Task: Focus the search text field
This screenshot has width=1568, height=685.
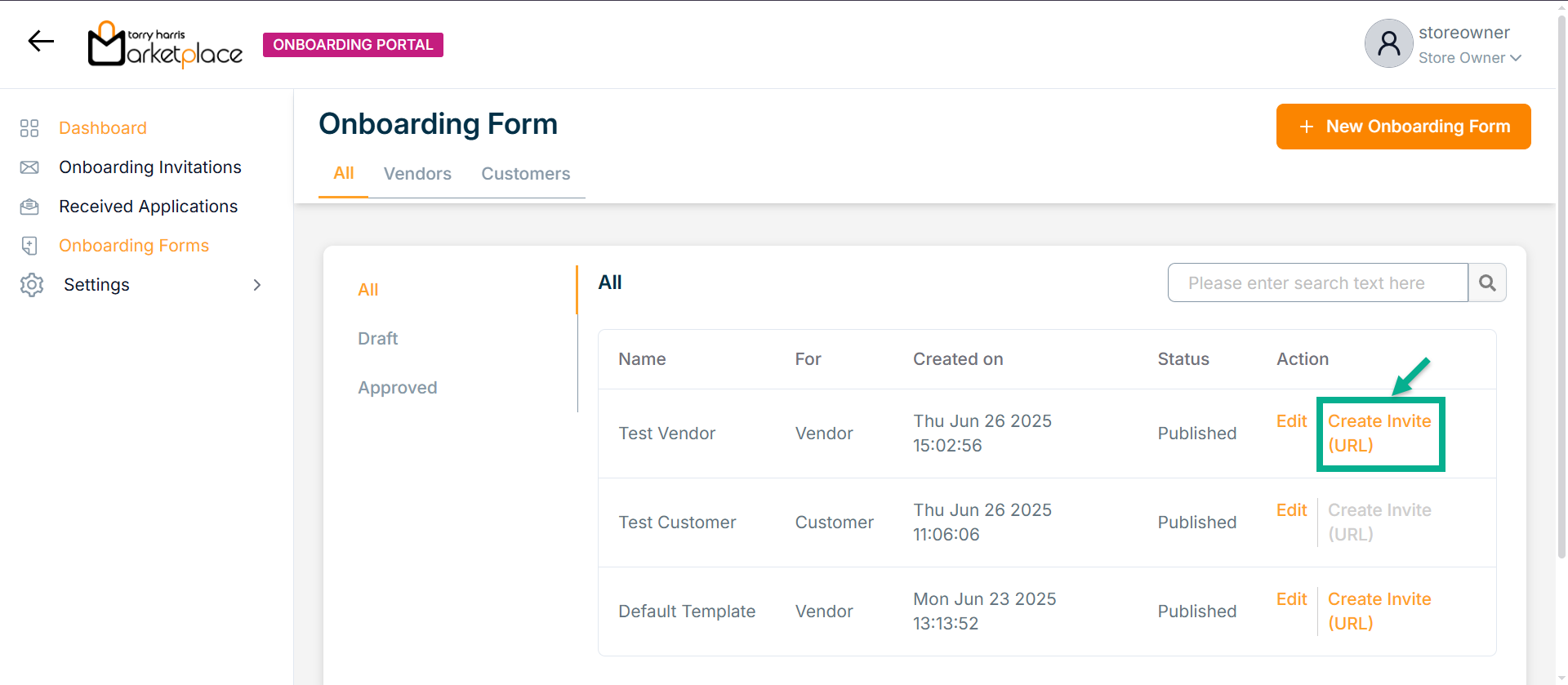Action: tap(1317, 282)
